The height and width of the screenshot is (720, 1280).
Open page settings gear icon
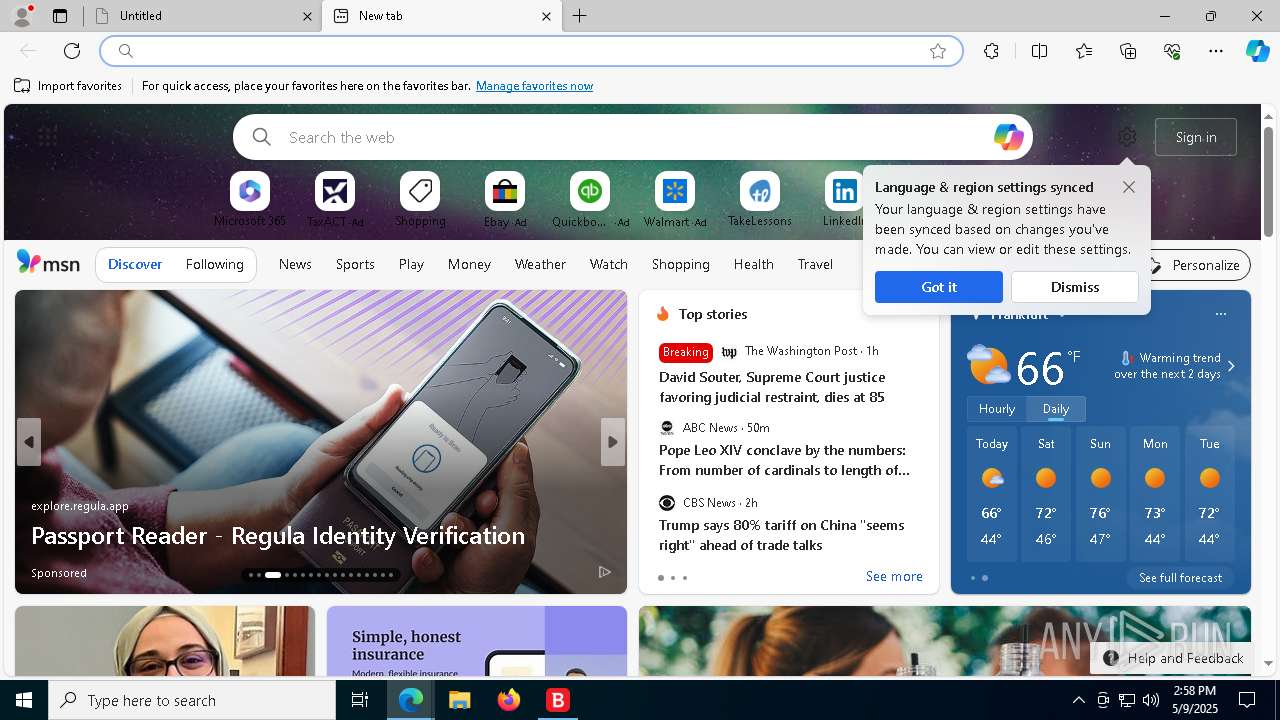click(x=1127, y=137)
